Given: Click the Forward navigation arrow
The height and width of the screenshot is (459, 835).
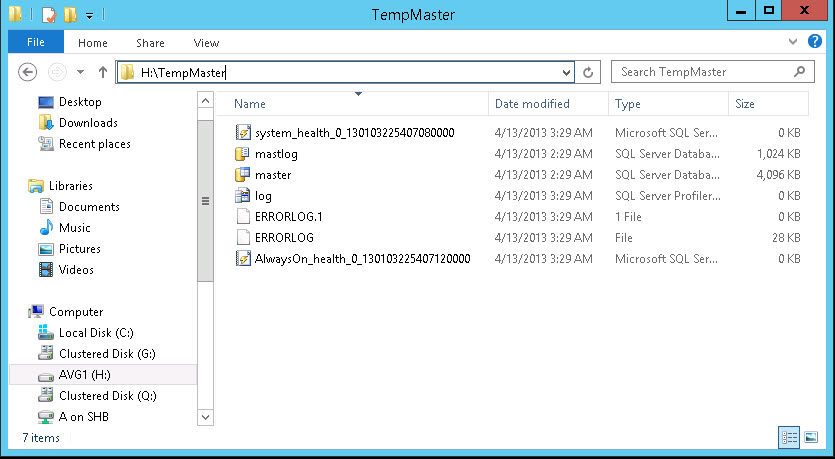Looking at the screenshot, I should coord(58,72).
